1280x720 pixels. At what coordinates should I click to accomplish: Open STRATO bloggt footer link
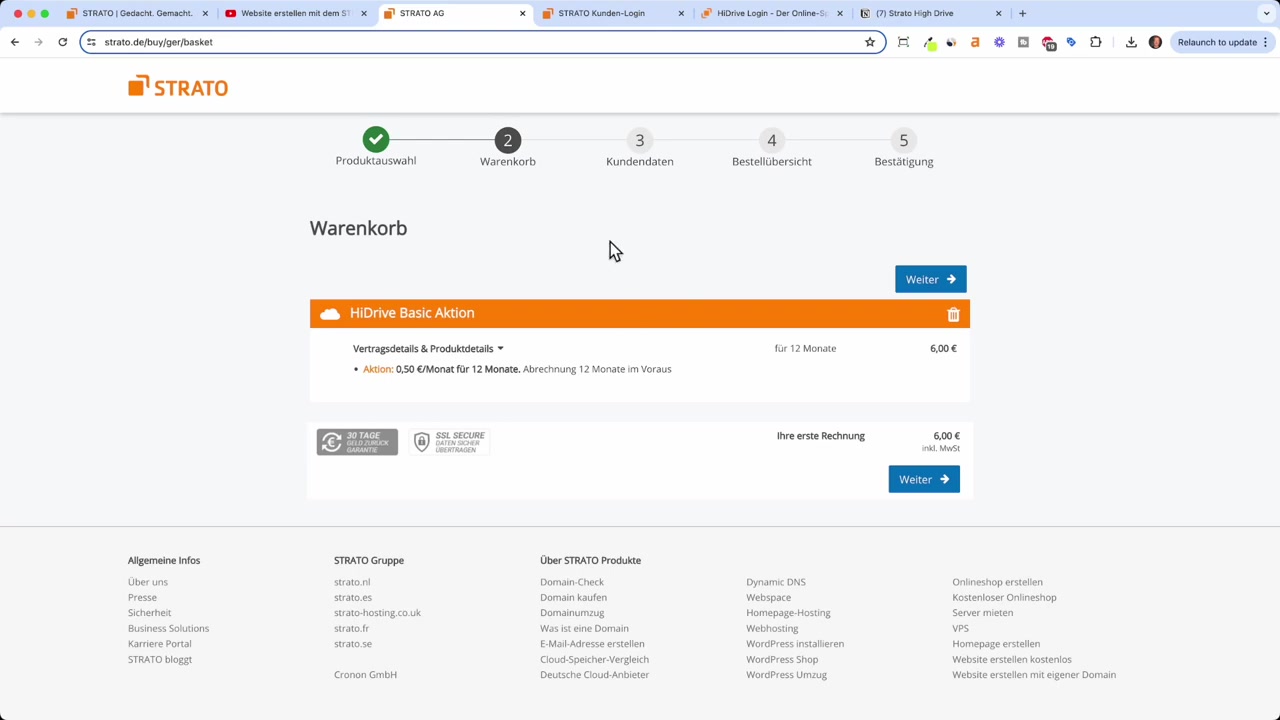(x=160, y=659)
